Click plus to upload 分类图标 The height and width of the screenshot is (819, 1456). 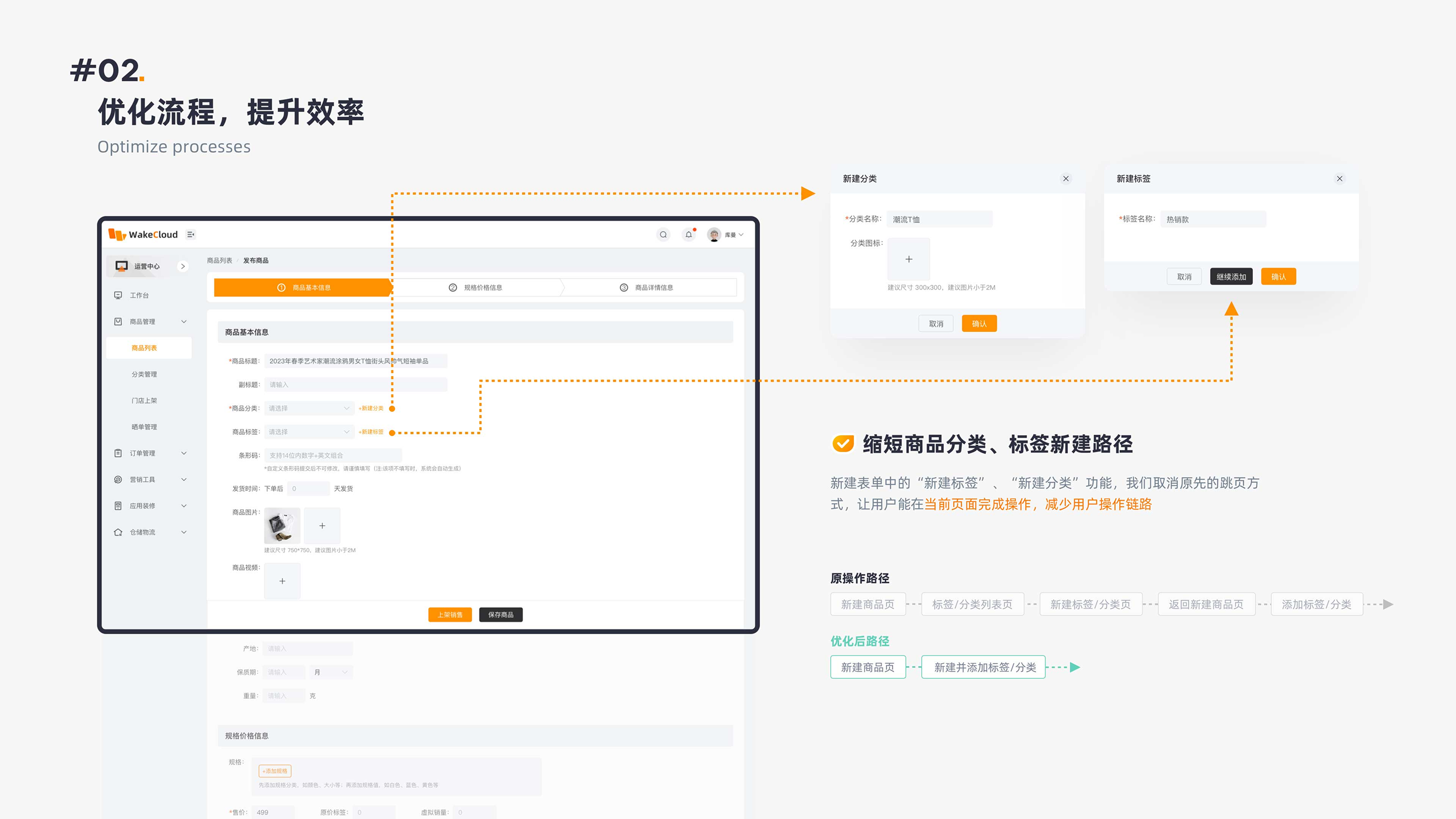tap(908, 259)
